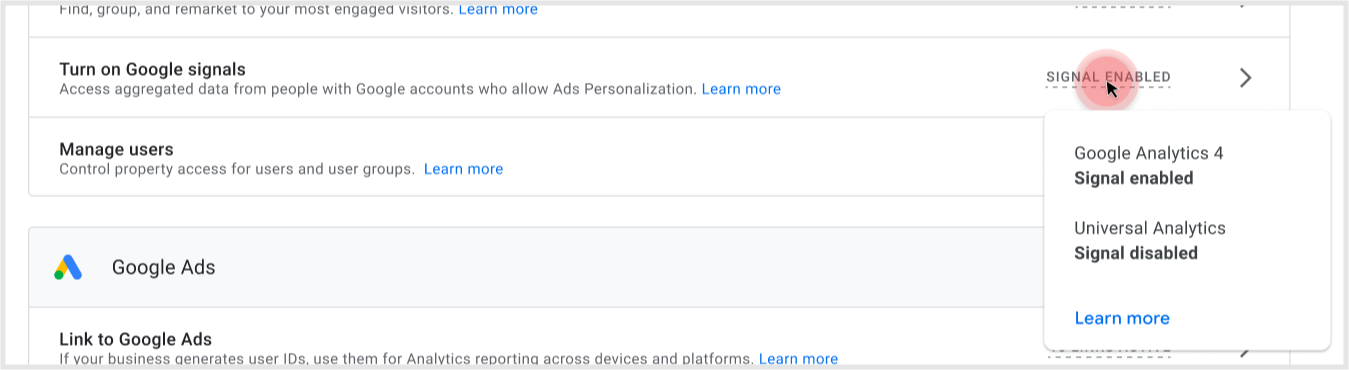Viewport: 1349px width, 370px height.
Task: Expand the Turn on Google signals chevron
Action: click(1245, 78)
